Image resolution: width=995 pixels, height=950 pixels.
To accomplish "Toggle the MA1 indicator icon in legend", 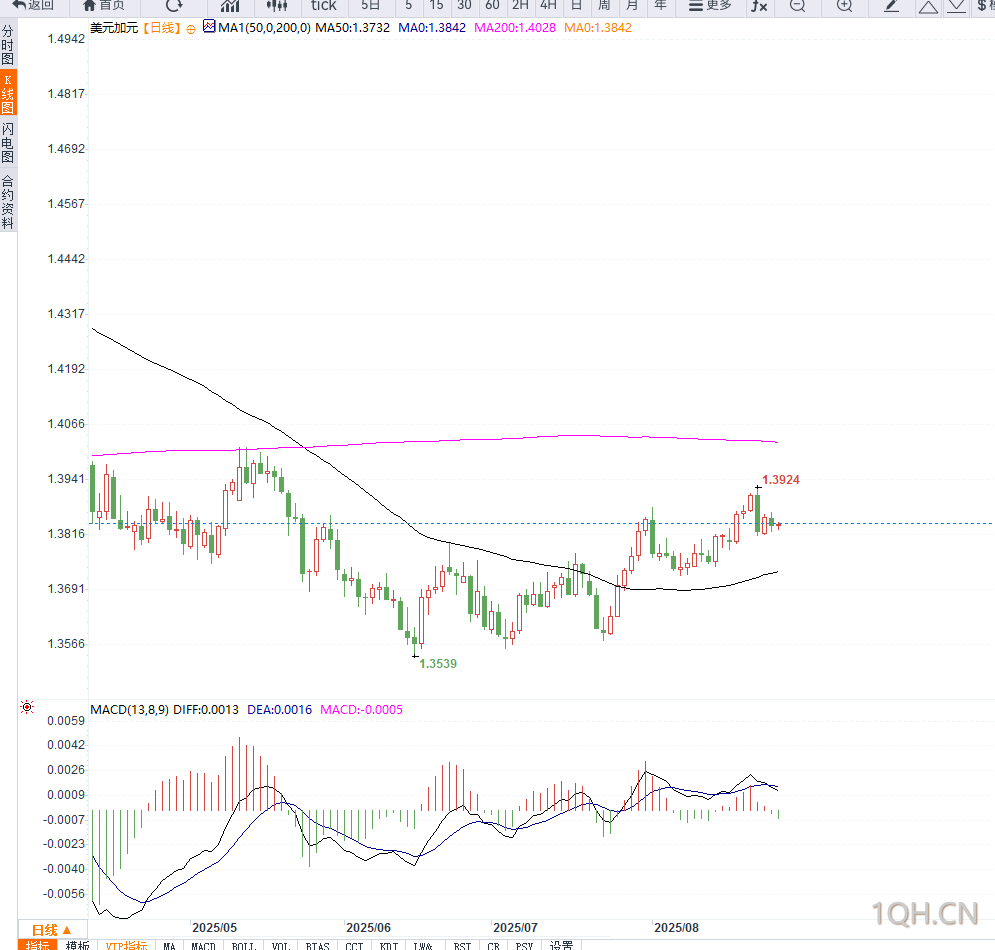I will (209, 27).
